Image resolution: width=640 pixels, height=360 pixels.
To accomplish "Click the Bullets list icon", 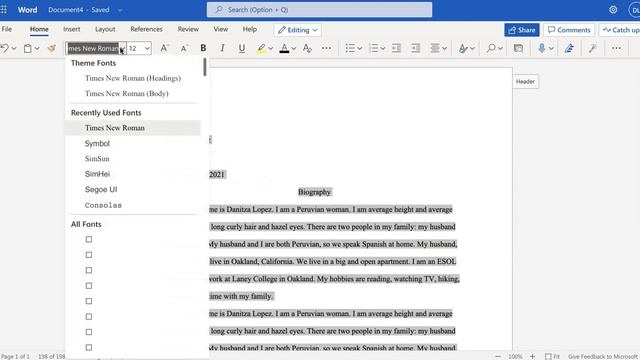I will (350, 48).
